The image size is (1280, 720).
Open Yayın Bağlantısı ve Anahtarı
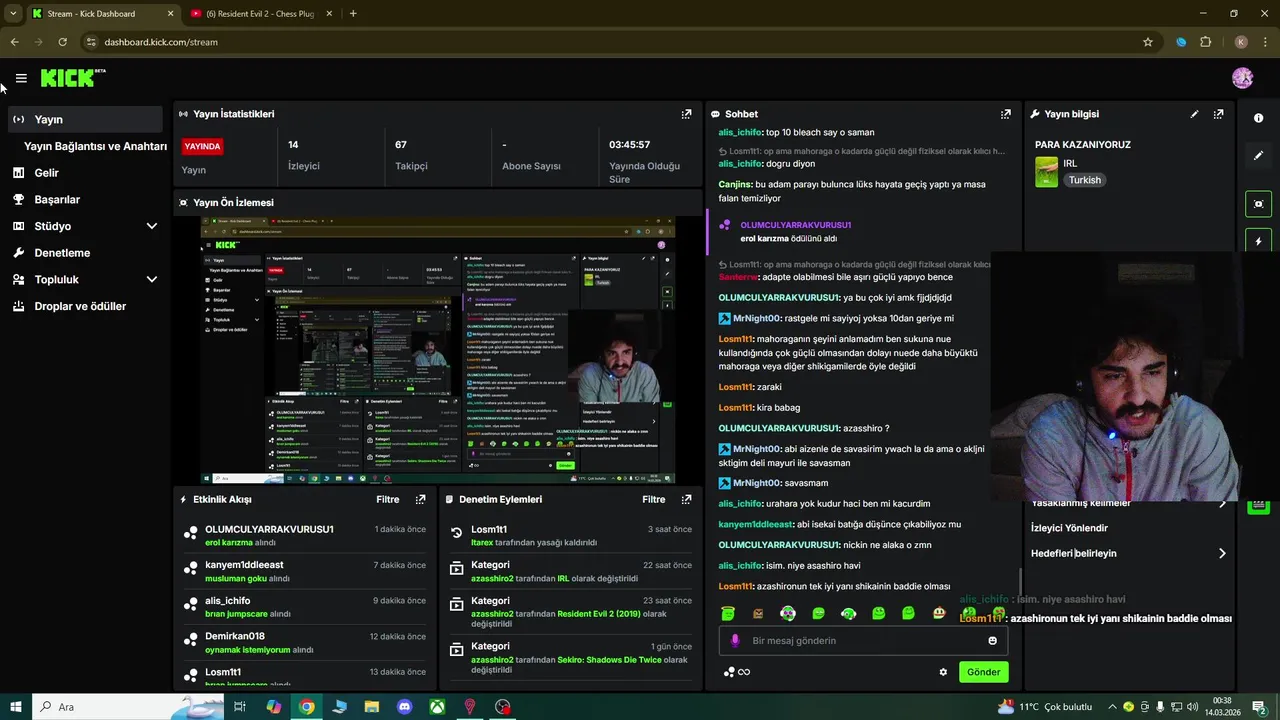[95, 146]
